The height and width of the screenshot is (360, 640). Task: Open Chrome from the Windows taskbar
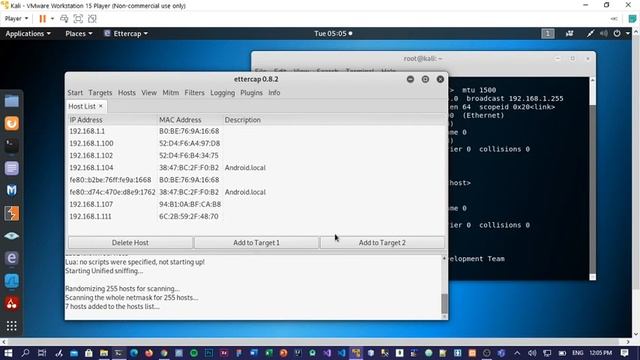[x=164, y=353]
